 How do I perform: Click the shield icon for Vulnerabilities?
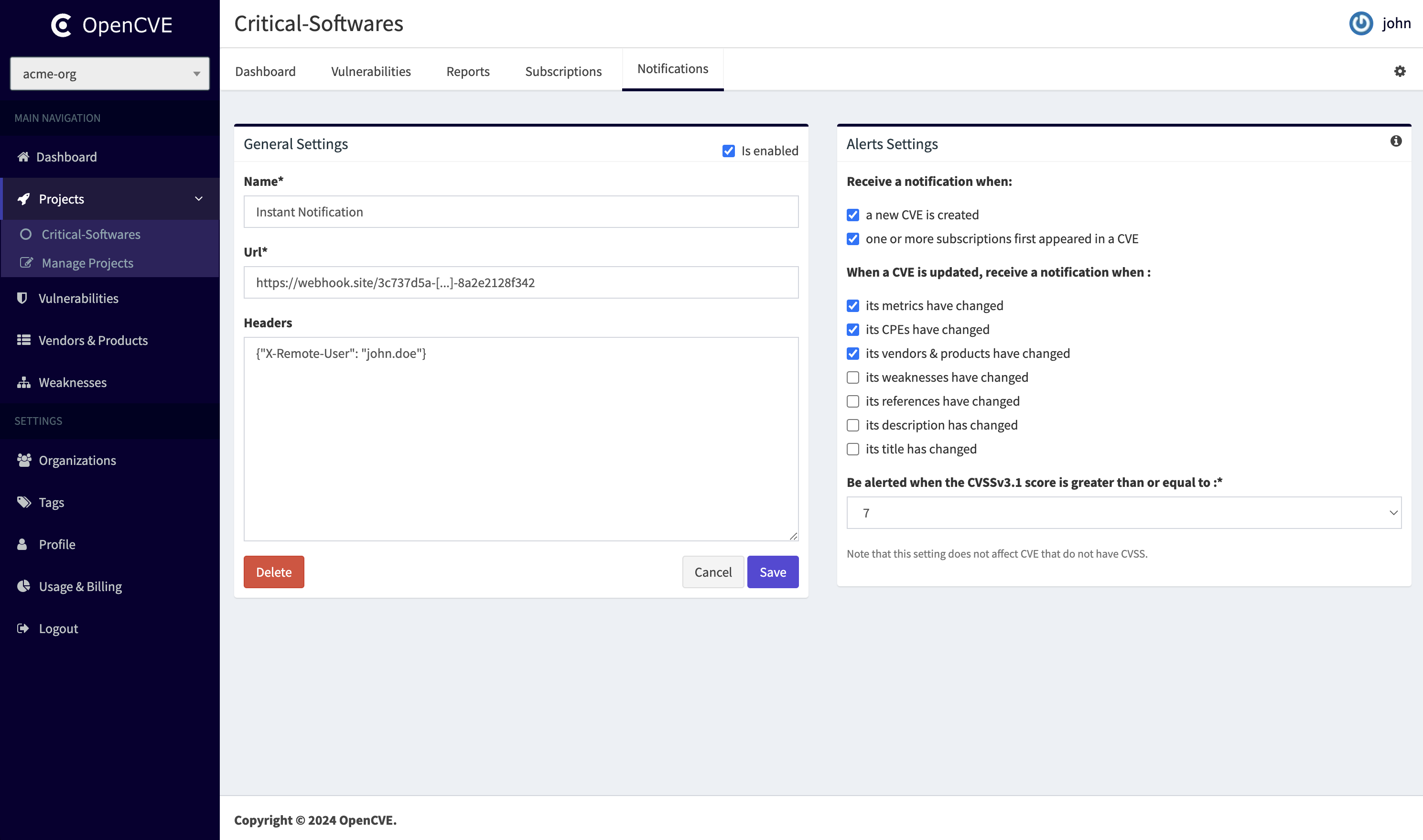pyautogui.click(x=22, y=298)
